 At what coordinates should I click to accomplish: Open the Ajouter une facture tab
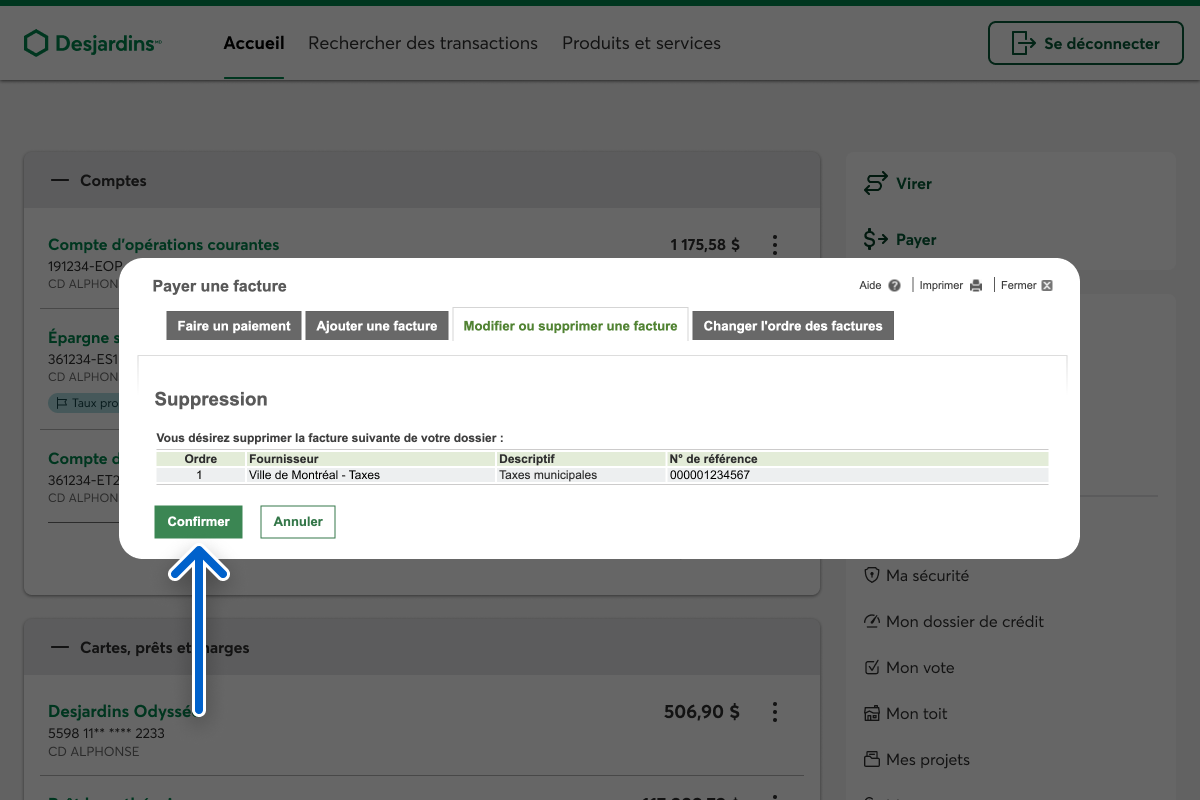(377, 326)
